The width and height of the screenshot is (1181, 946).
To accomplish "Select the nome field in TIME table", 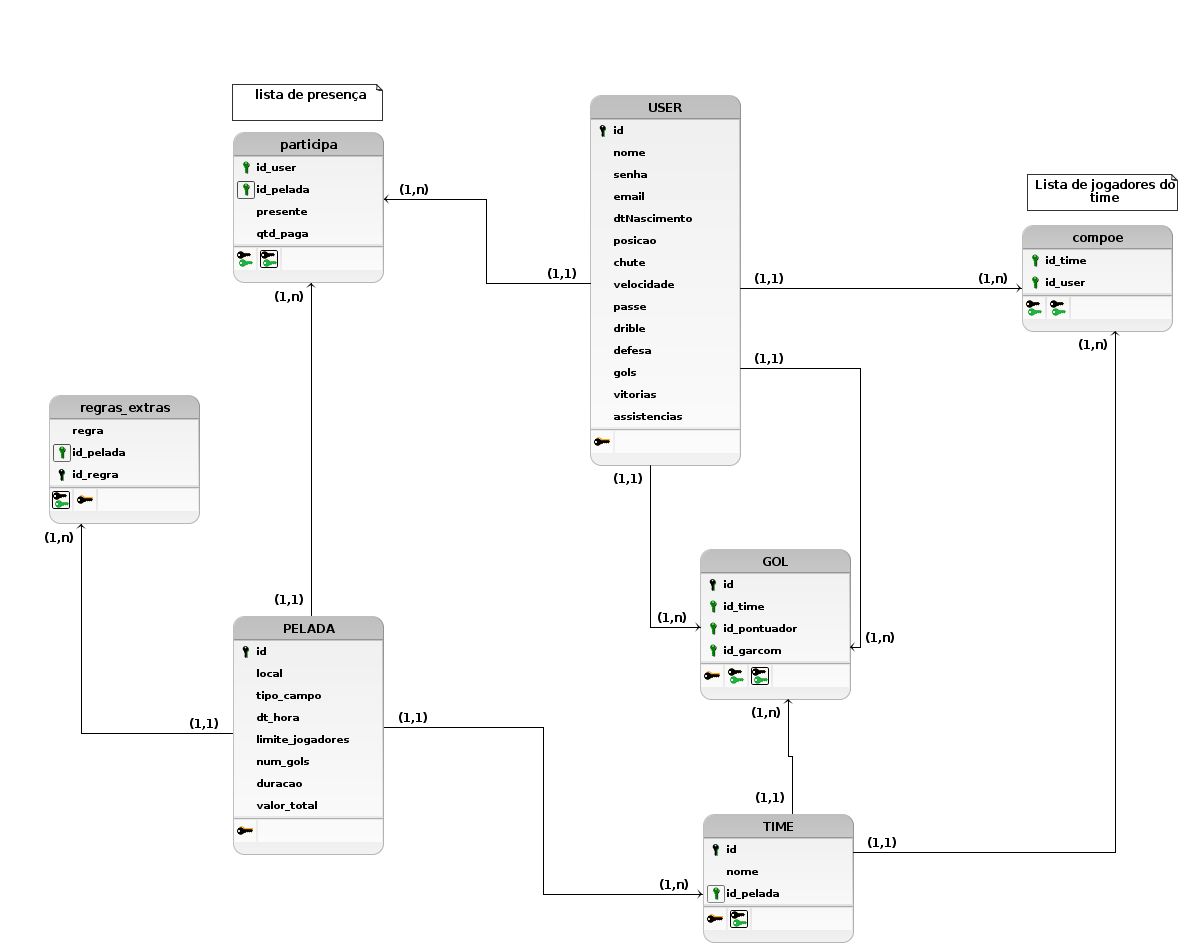I will pyautogui.click(x=742, y=871).
